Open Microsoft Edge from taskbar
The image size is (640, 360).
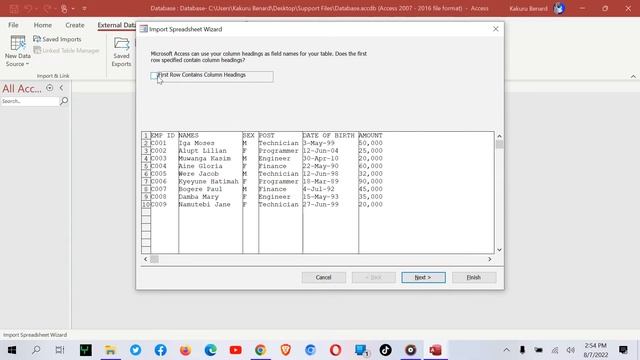coord(211,350)
